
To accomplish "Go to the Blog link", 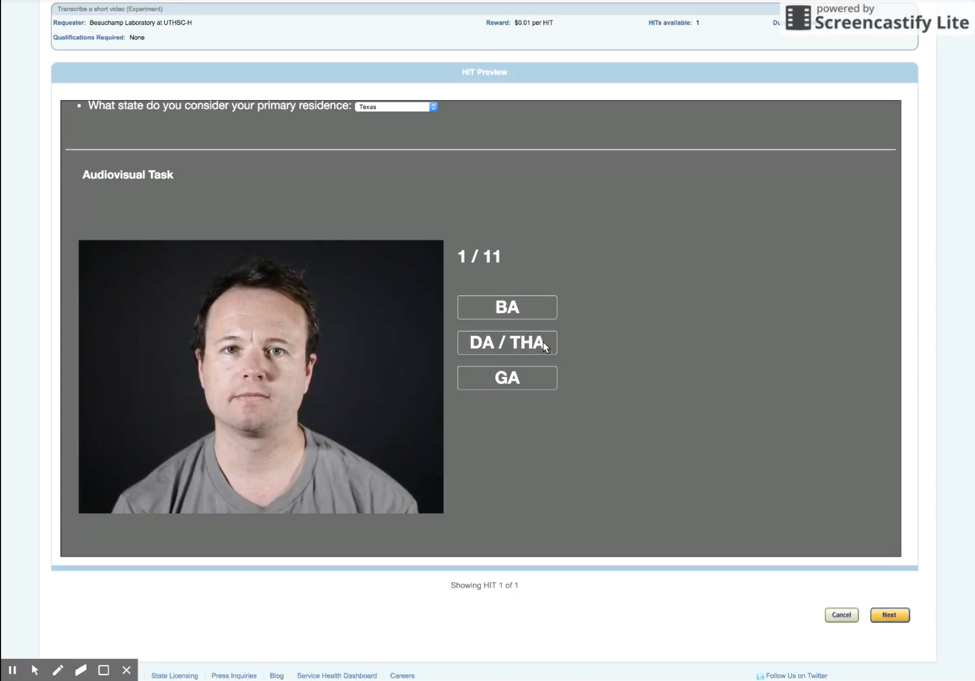I will pyautogui.click(x=277, y=676).
